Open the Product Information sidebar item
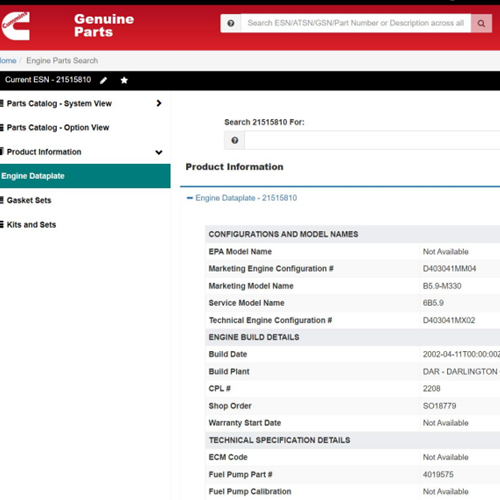500x500 pixels. click(44, 152)
